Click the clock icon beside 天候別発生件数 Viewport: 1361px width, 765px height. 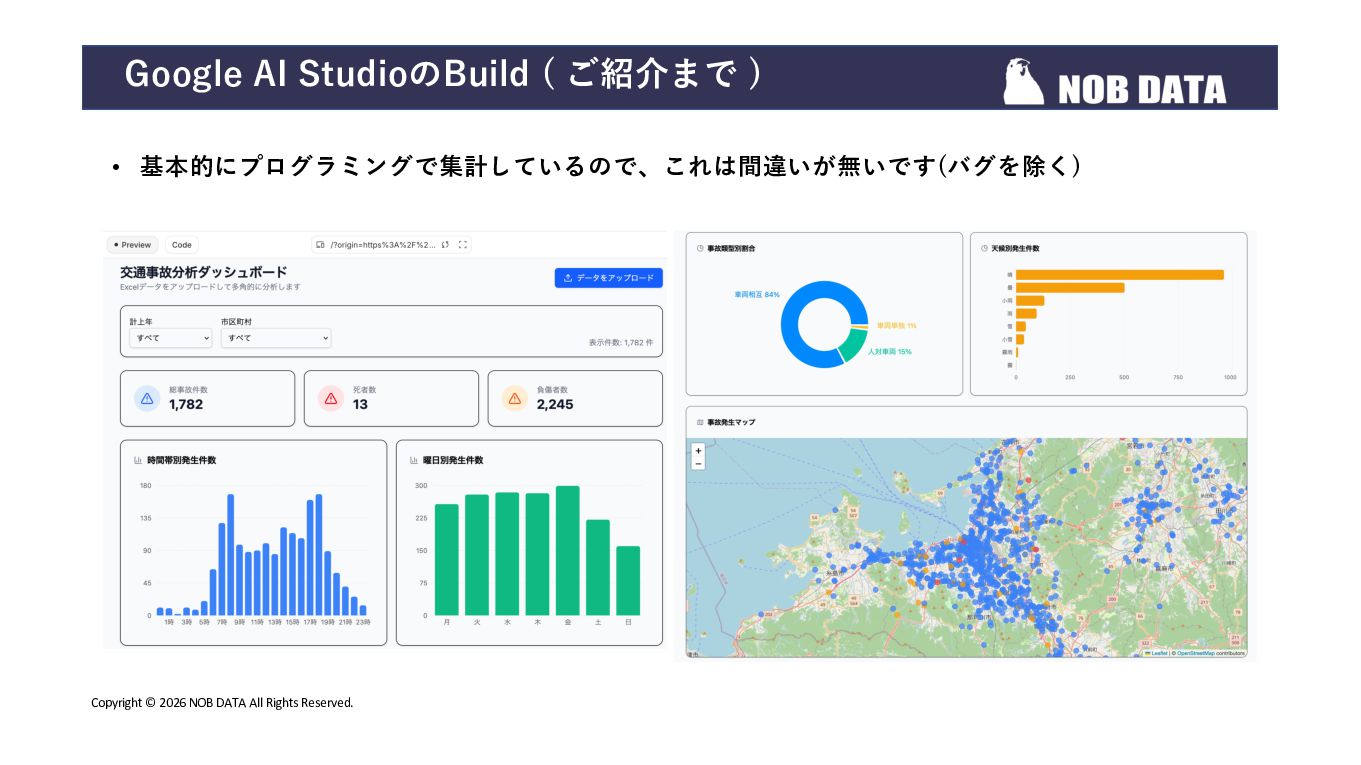click(x=985, y=248)
